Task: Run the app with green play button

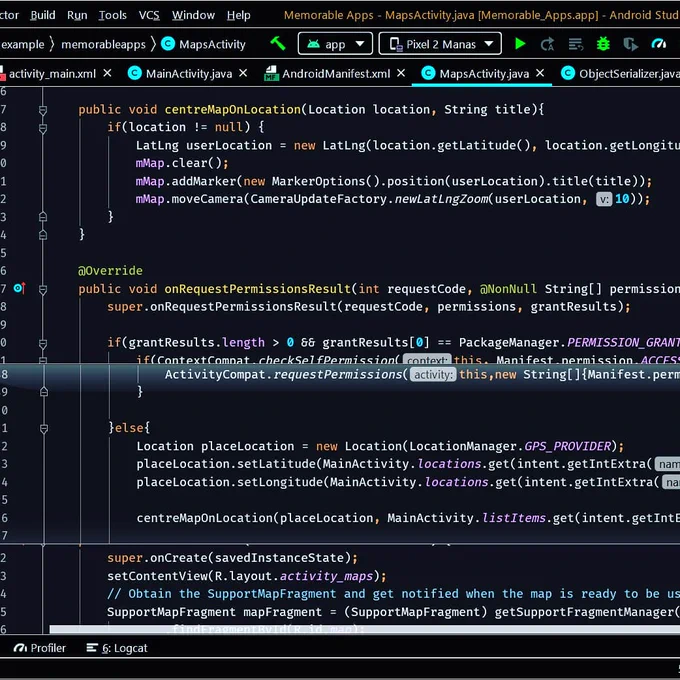Action: pyautogui.click(x=520, y=44)
